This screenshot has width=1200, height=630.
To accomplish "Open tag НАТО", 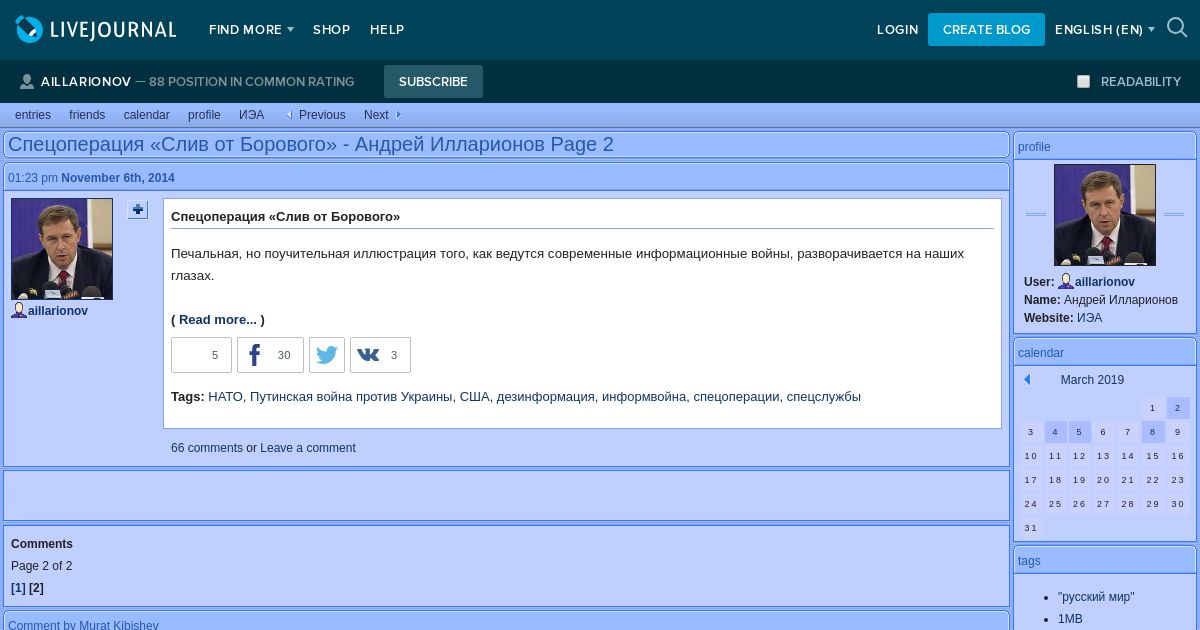I will [225, 397].
